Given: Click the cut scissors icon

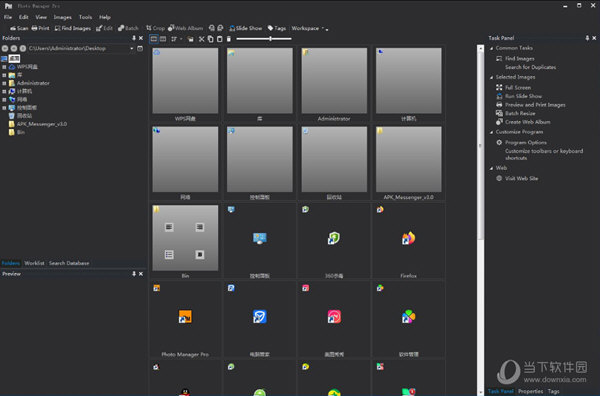Looking at the screenshot, I should [x=202, y=39].
